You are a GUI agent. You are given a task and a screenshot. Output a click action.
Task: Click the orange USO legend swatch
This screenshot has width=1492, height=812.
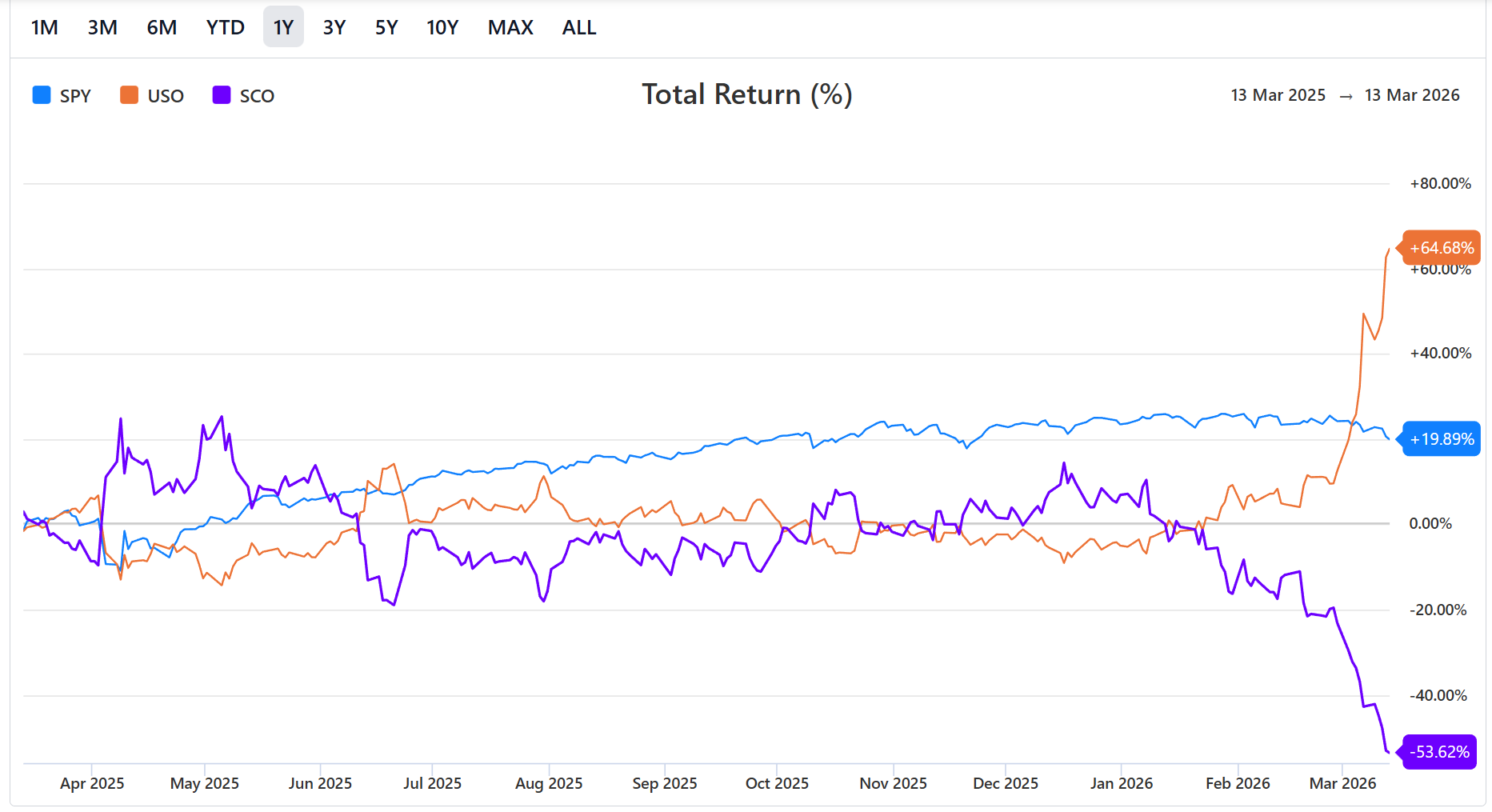(129, 95)
